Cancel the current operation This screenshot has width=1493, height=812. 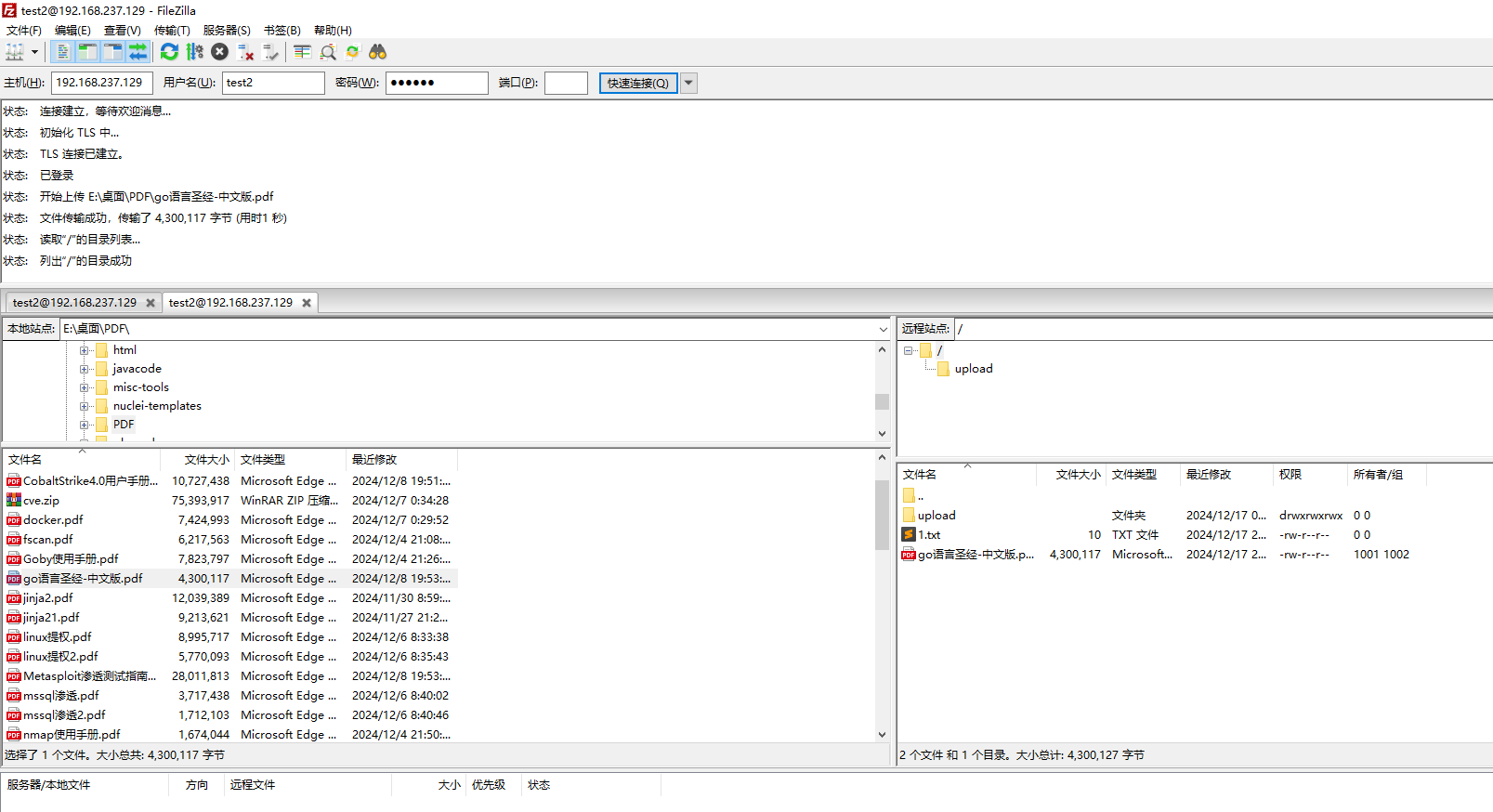pos(219,52)
